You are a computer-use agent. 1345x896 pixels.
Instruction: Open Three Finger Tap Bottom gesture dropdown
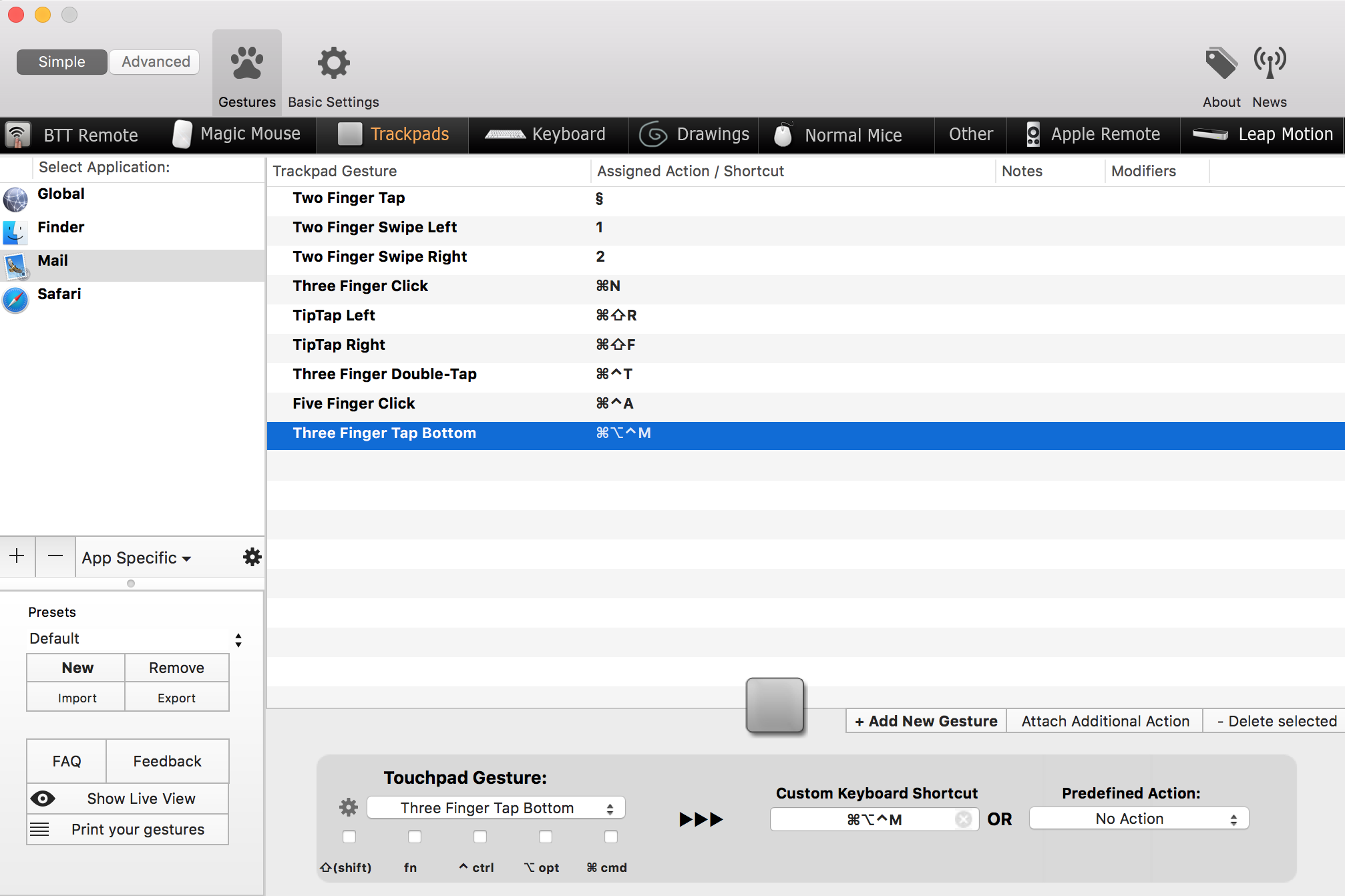coord(496,808)
